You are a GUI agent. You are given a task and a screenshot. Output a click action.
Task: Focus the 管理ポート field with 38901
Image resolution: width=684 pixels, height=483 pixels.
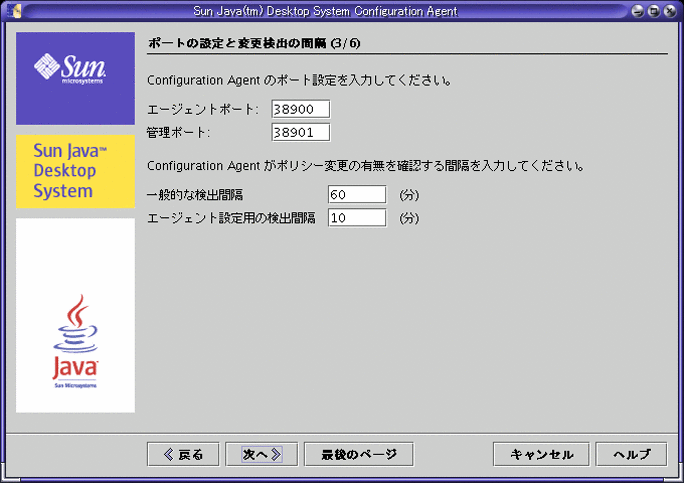coord(301,132)
